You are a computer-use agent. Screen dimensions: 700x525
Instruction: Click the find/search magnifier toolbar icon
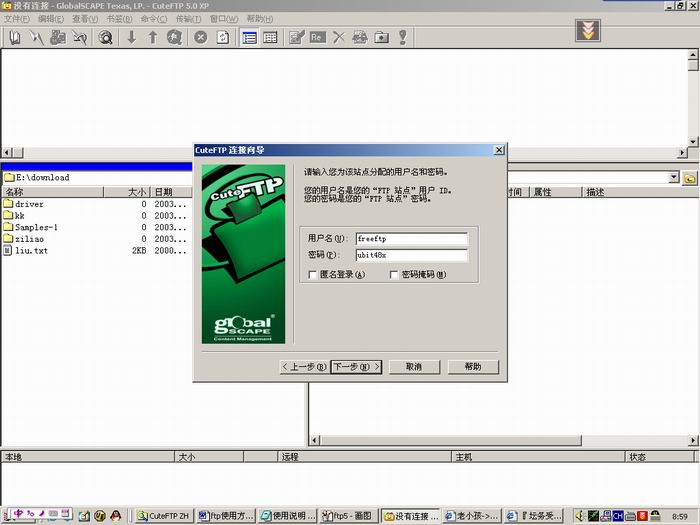[x=106, y=38]
